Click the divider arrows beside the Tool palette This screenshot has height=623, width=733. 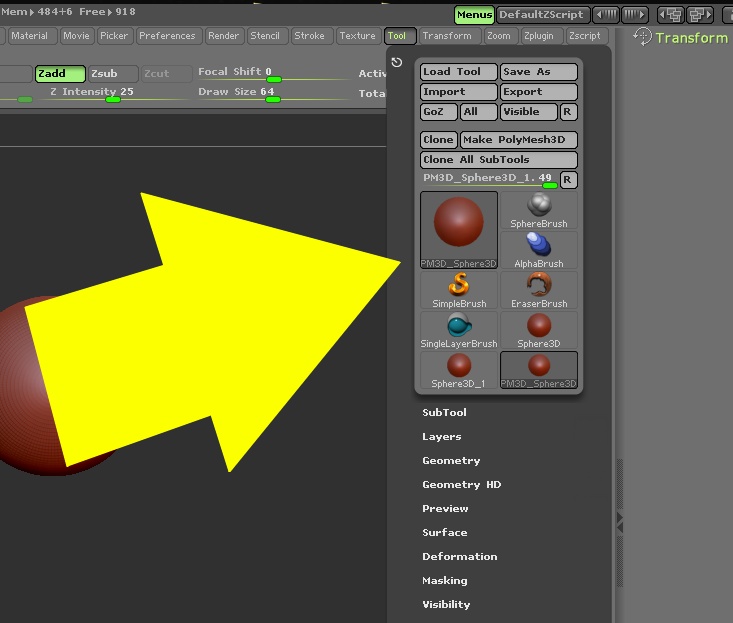pos(620,523)
